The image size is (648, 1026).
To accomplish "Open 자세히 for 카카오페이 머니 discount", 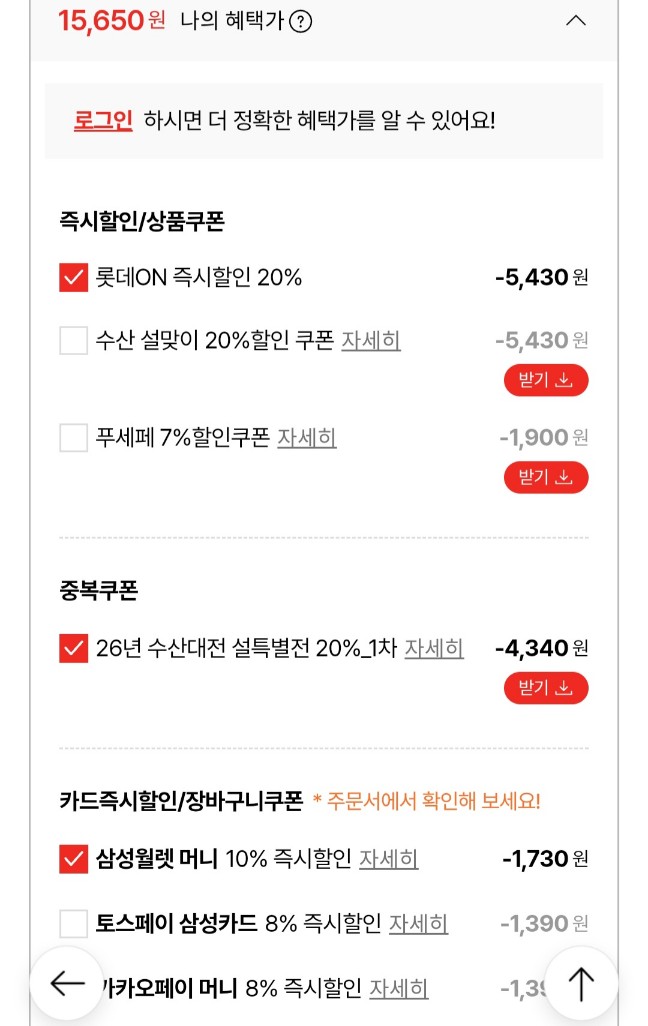I will click(399, 989).
